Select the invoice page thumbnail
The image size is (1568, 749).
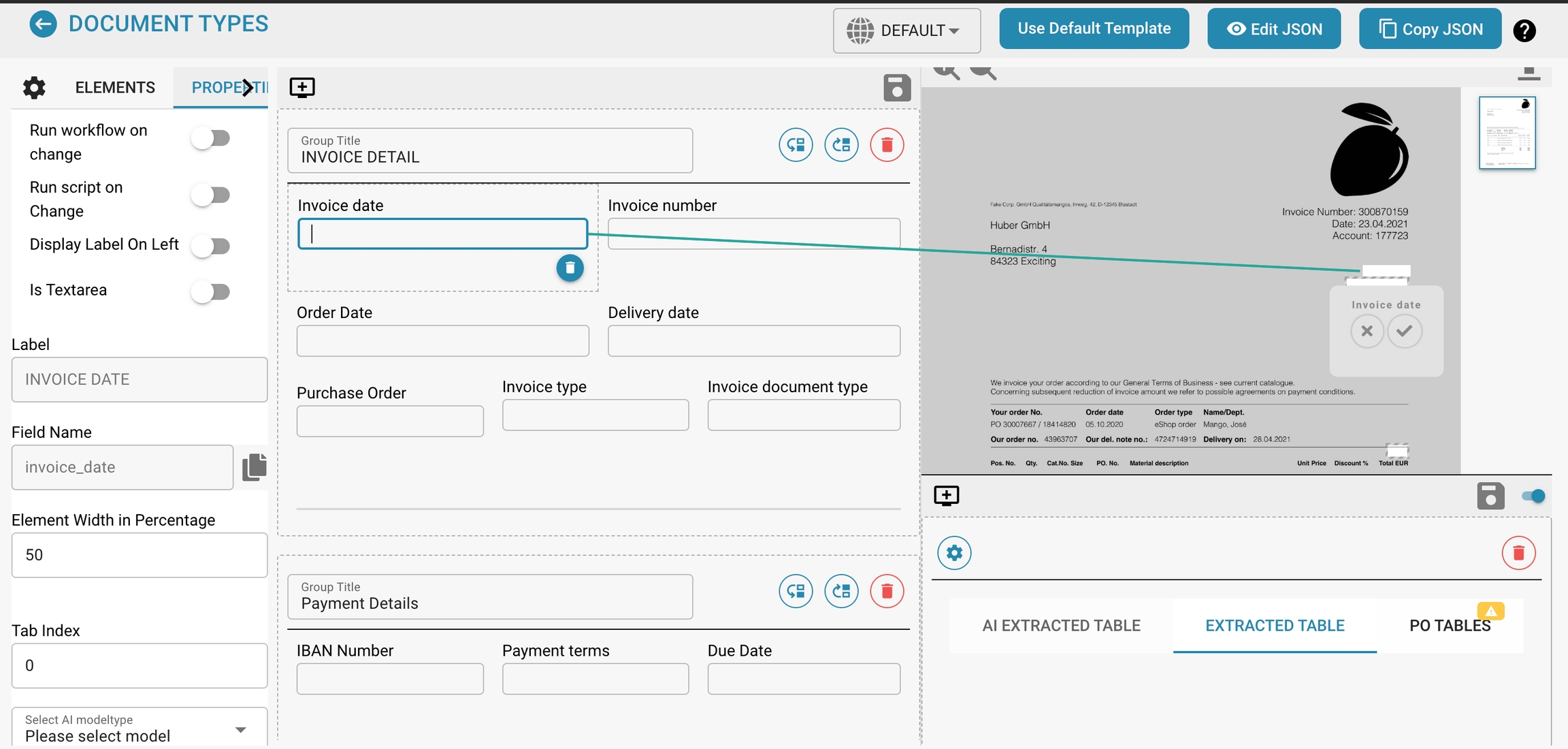[1507, 133]
